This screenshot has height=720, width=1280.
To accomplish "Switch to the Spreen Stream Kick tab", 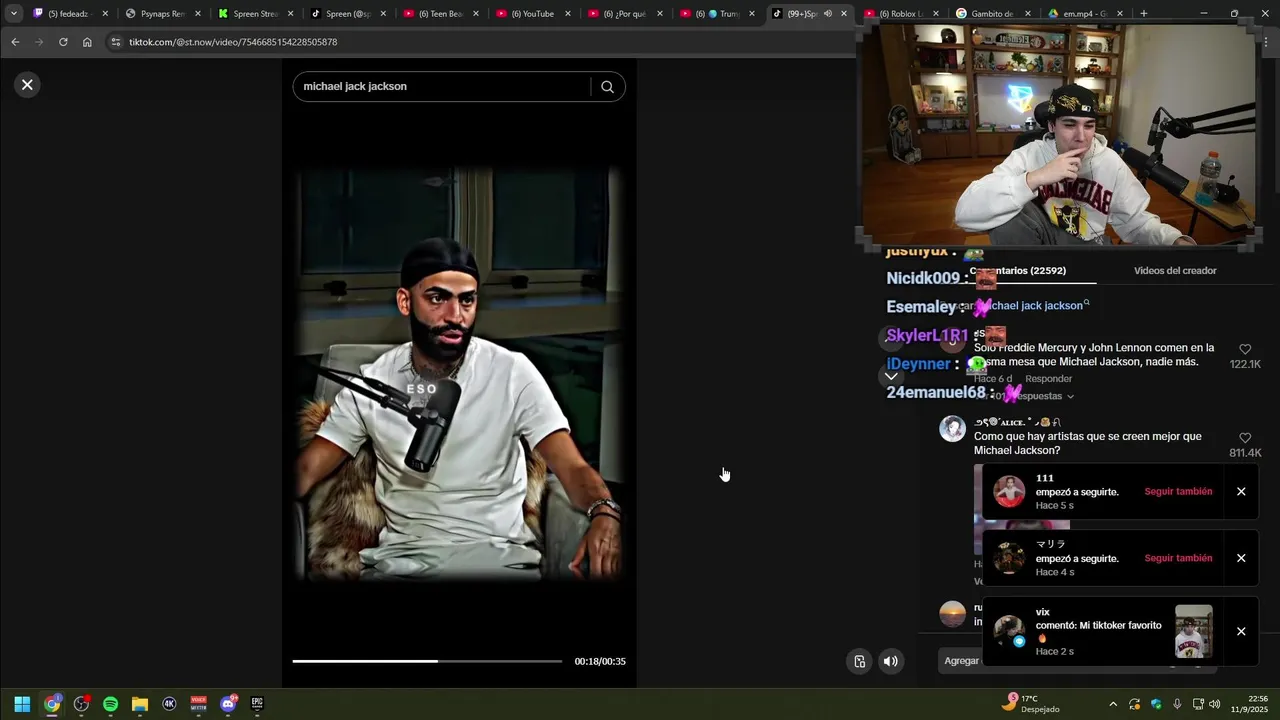I will click(x=255, y=14).
